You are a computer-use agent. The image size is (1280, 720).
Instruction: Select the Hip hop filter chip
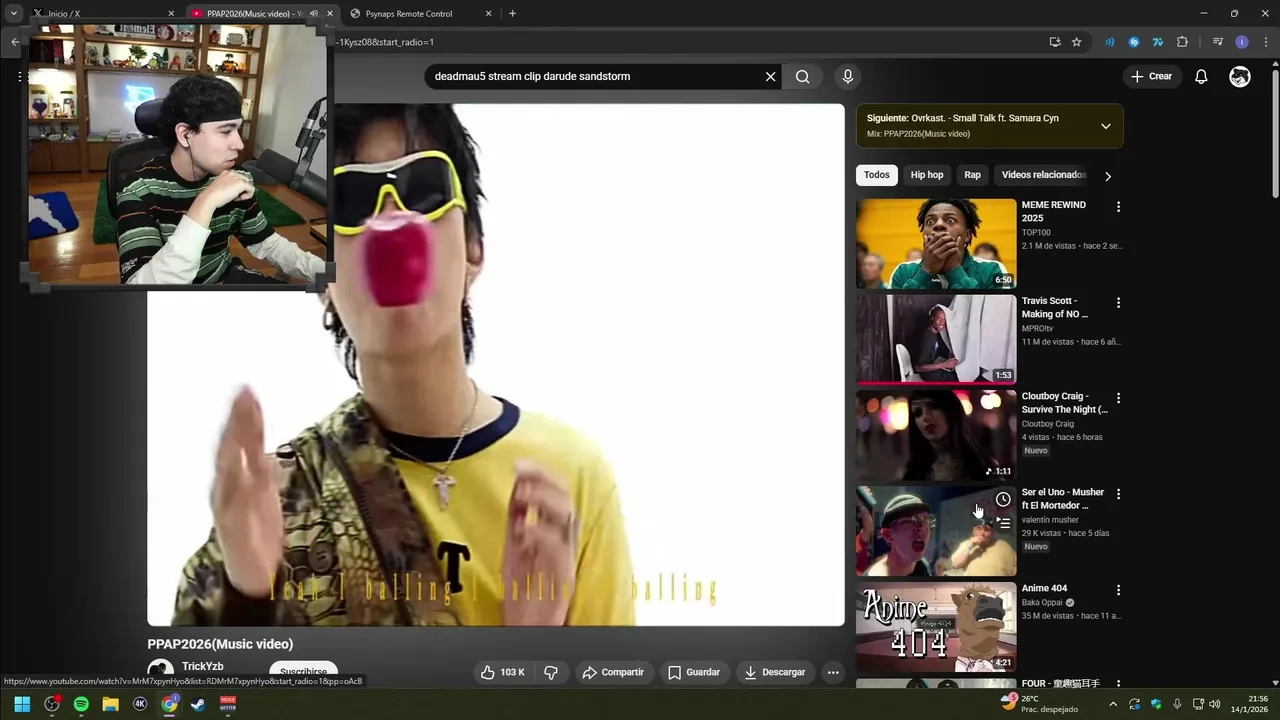tap(927, 175)
